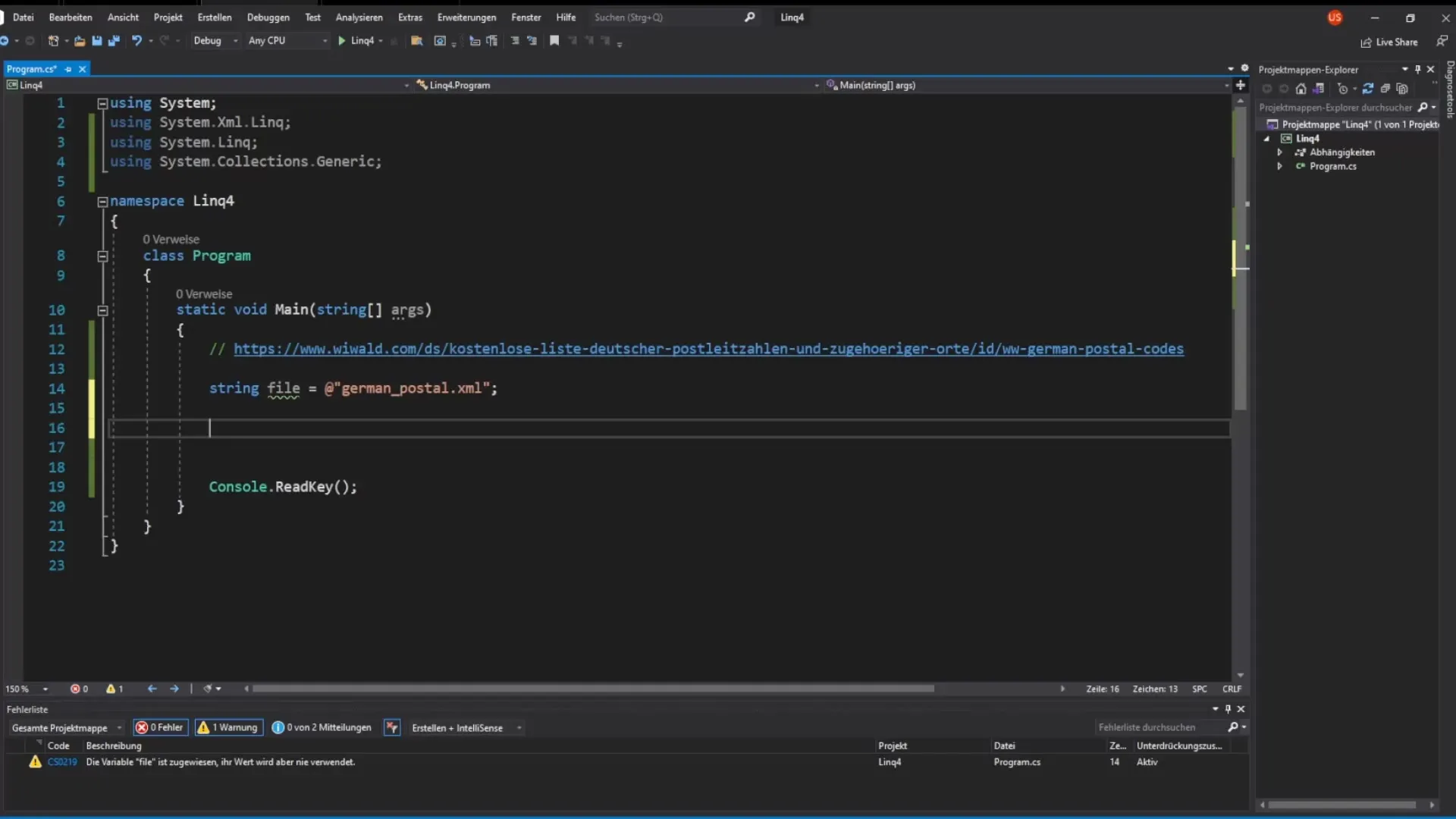
Task: Open the Diagnosetools side tab
Action: pyautogui.click(x=1449, y=89)
